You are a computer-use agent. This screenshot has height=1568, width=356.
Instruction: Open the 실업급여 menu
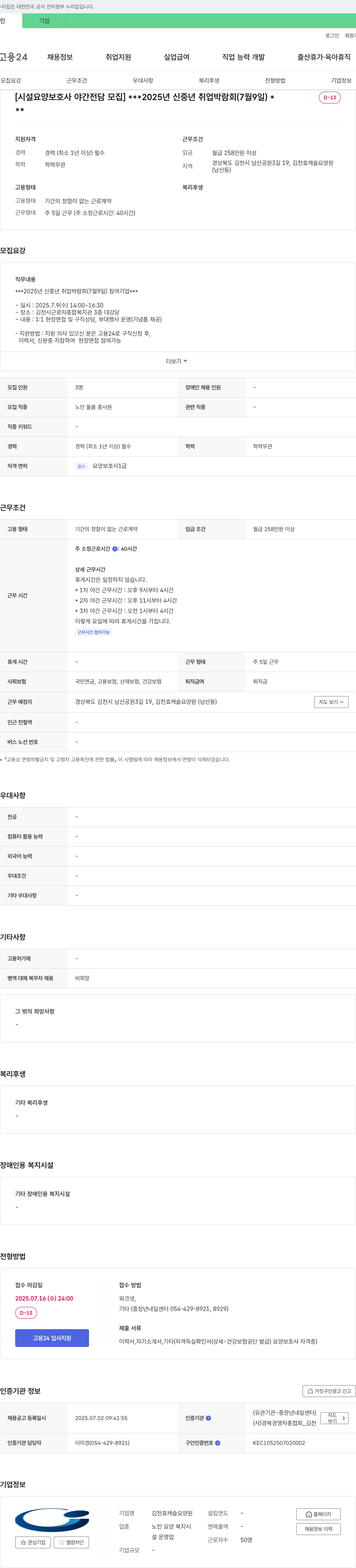tap(177, 57)
